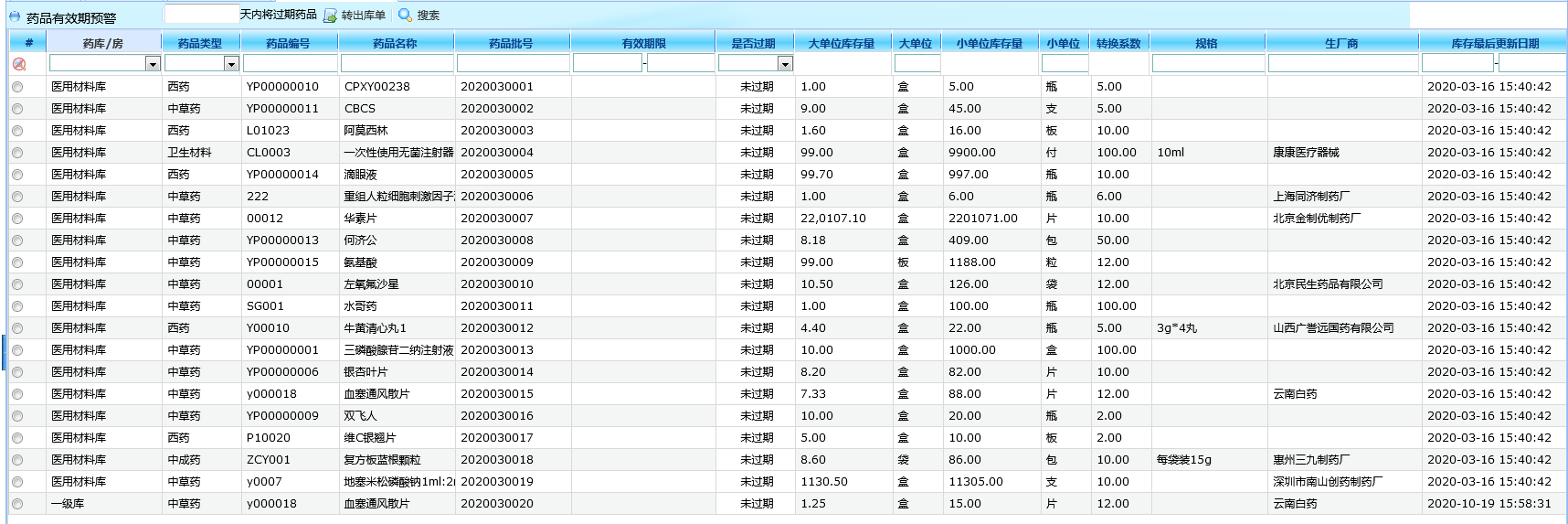Click the clear filter icon in filter row
Image resolution: width=1568 pixels, height=524 pixels.
(x=18, y=64)
